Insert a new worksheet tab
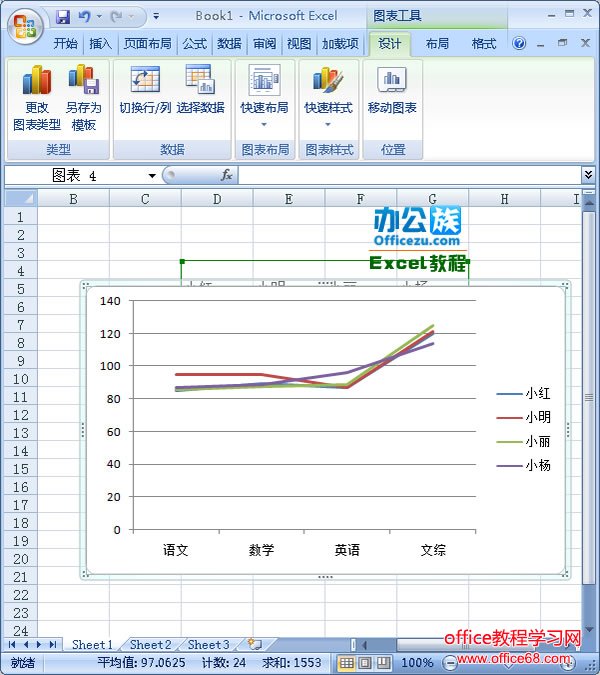The height and width of the screenshot is (675, 600). tap(255, 644)
